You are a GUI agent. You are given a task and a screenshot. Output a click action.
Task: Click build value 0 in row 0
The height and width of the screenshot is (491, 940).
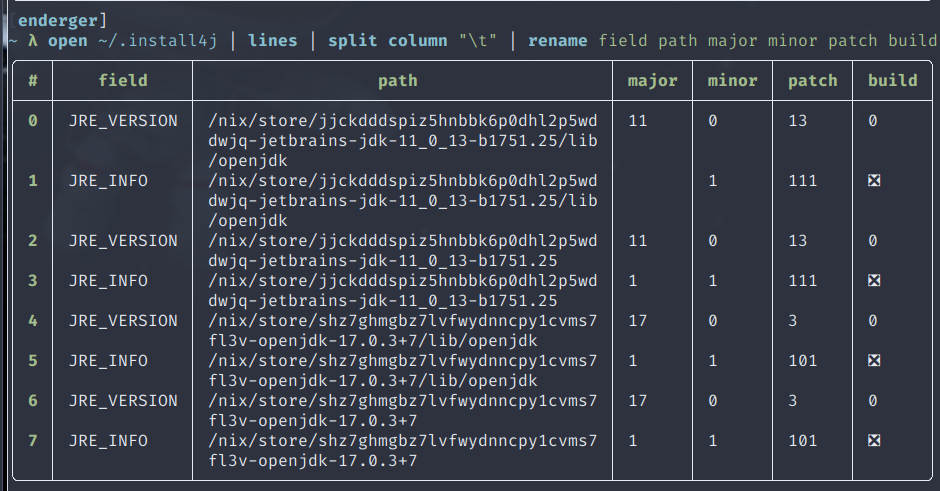point(873,121)
